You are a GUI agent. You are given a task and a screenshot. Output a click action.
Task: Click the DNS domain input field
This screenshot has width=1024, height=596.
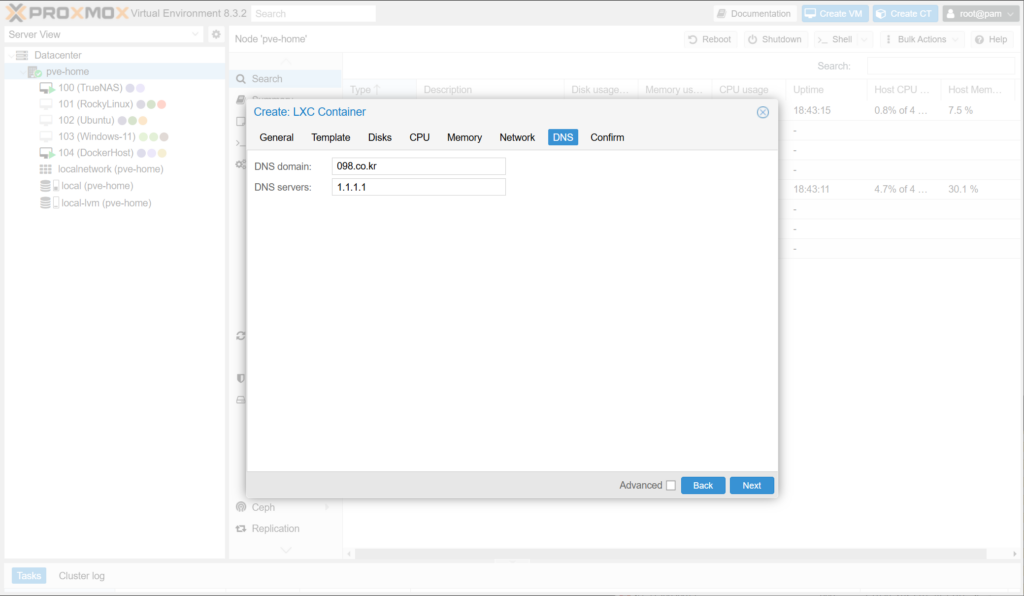[418, 166]
